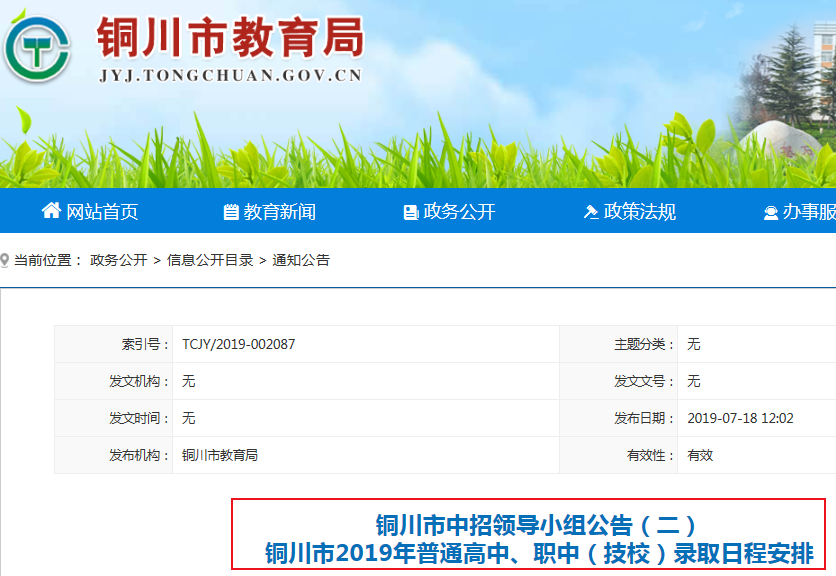
Task: Click the 主题分类 label cell
Action: tap(618, 344)
